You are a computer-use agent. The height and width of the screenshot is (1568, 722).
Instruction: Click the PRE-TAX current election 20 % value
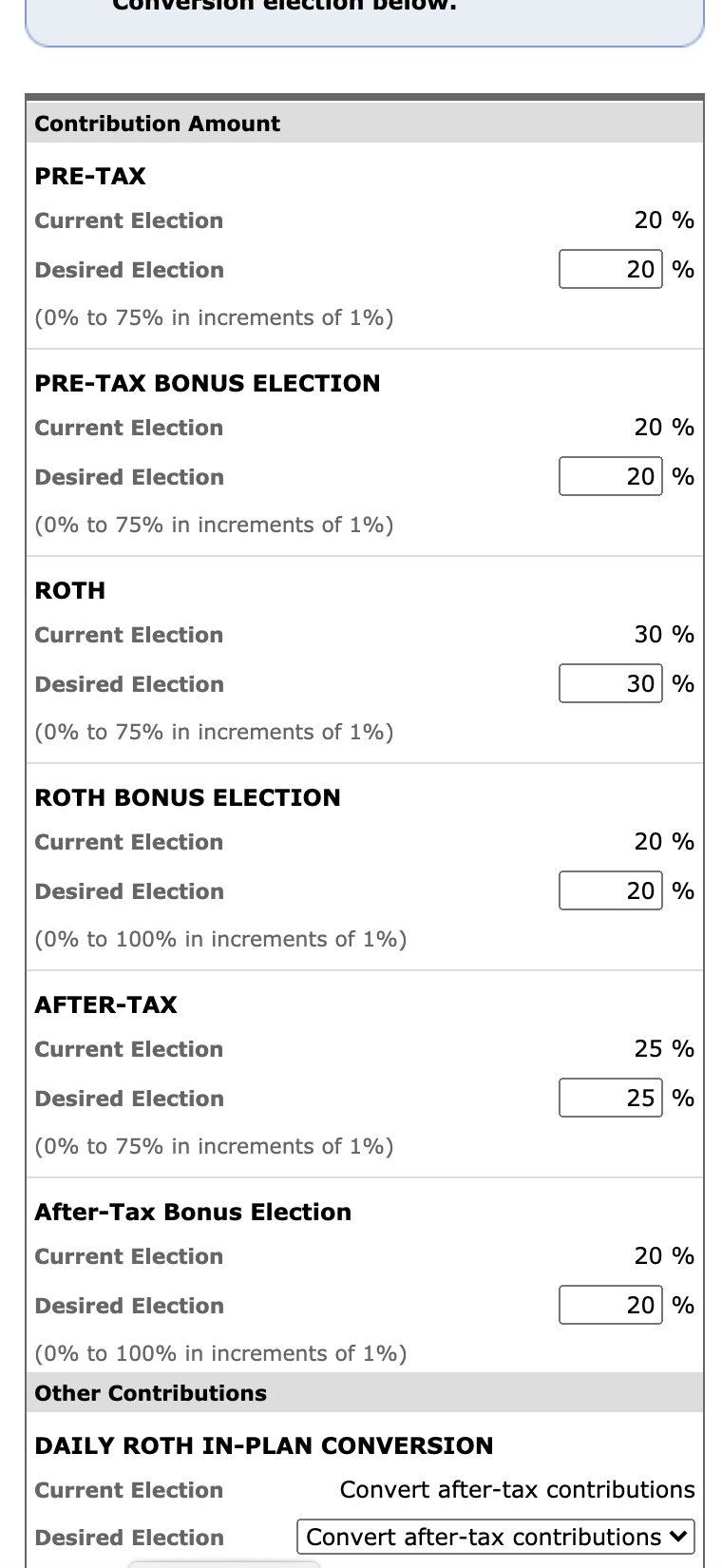(664, 220)
